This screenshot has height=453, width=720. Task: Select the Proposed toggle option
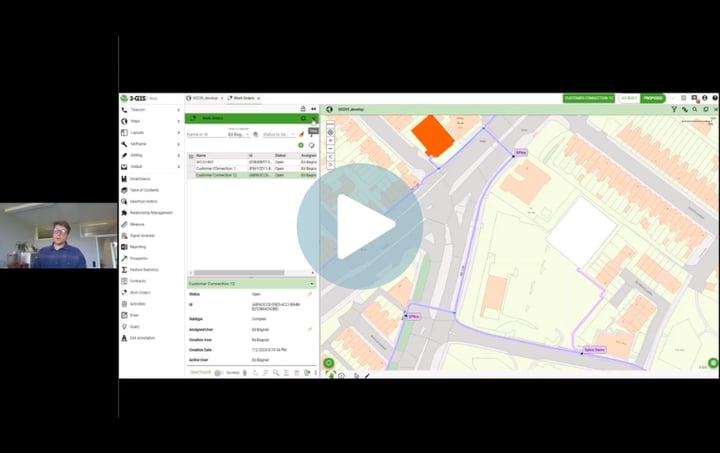click(x=653, y=98)
